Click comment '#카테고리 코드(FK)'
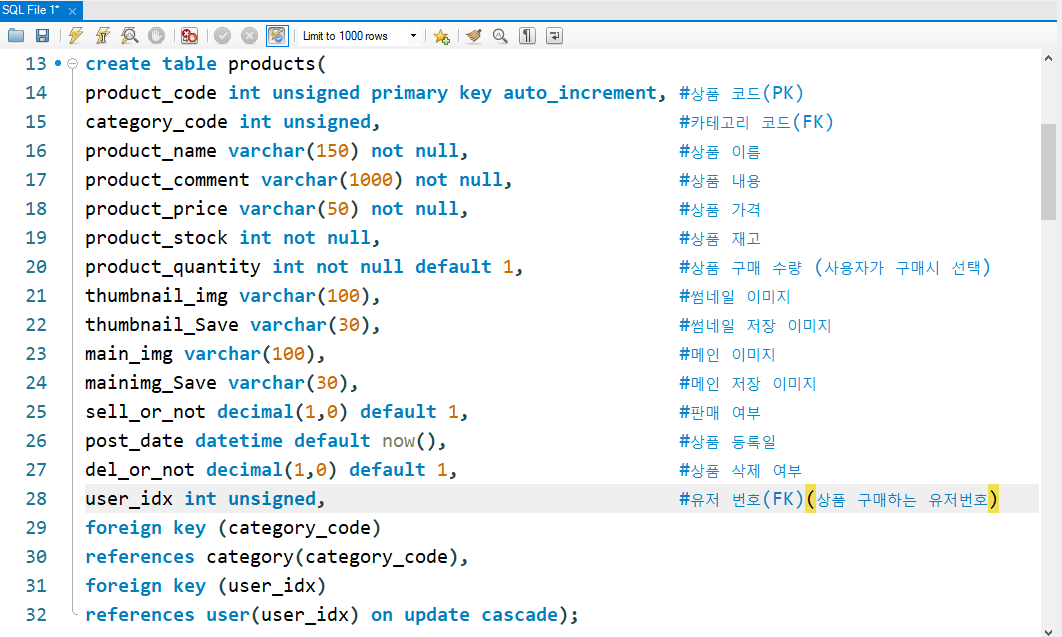 tap(756, 122)
